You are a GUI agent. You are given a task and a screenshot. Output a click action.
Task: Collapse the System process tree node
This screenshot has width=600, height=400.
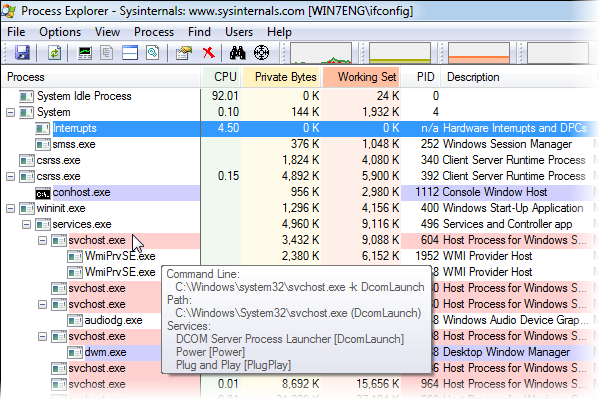[x=10, y=112]
